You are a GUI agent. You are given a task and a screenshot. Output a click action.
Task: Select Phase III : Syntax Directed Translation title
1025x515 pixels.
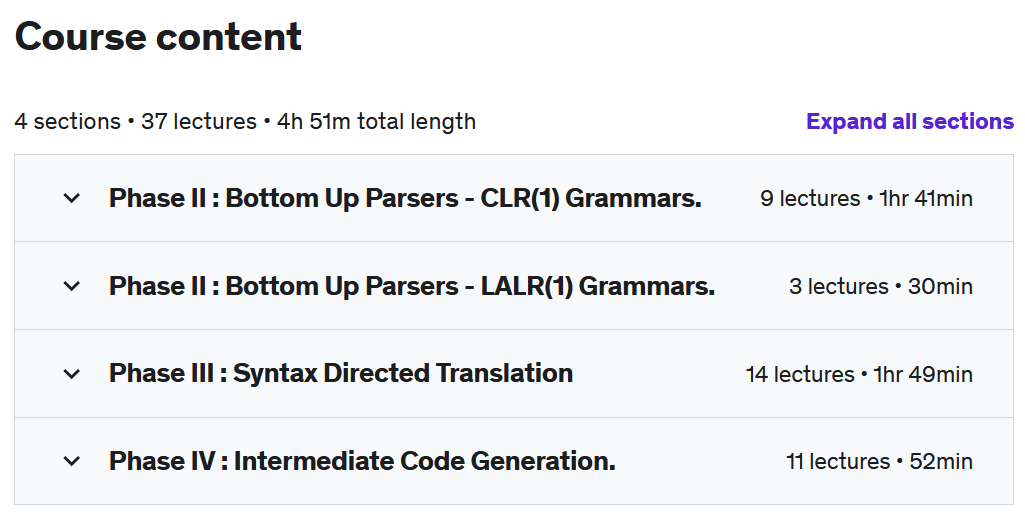pyautogui.click(x=341, y=374)
